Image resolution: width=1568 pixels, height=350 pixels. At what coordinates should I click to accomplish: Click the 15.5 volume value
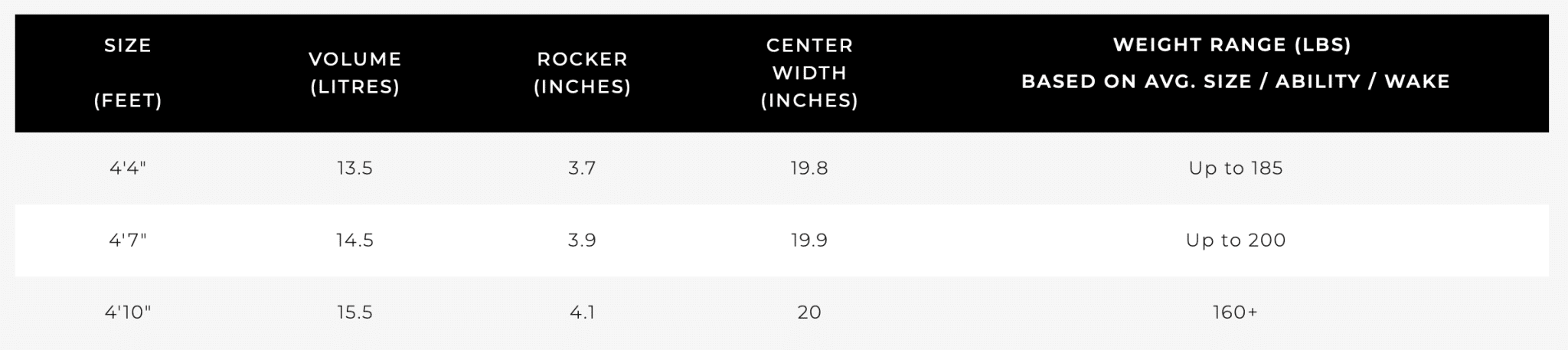pos(354,312)
